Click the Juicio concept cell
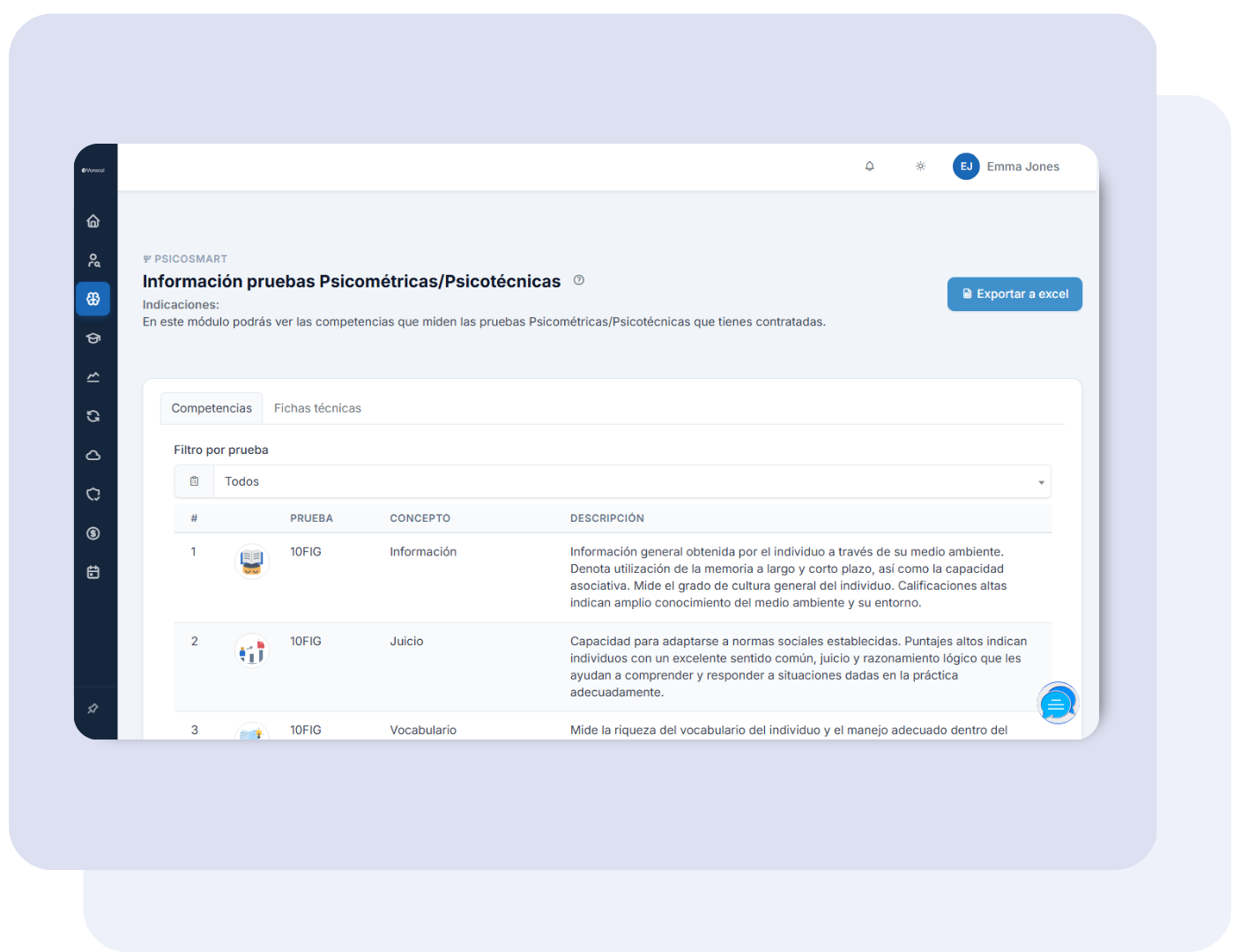The width and height of the screenshot is (1241, 952). coord(406,641)
